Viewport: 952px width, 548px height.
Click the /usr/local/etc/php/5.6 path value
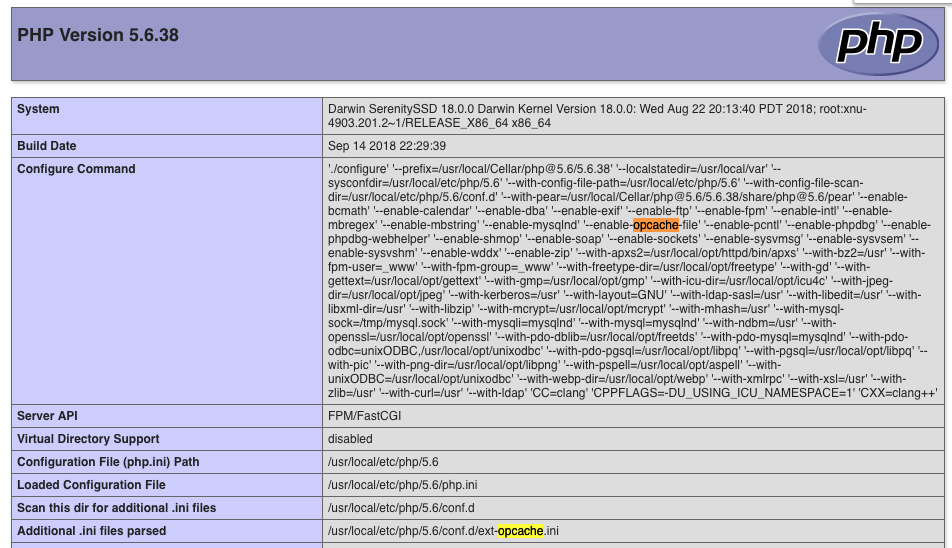point(383,462)
